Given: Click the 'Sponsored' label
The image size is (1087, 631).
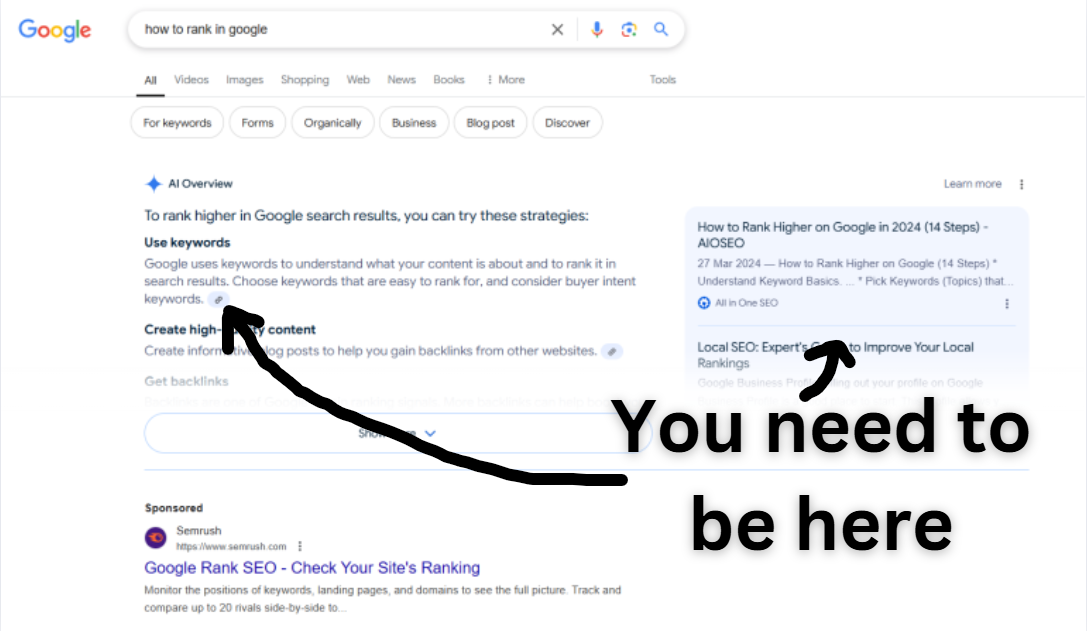Looking at the screenshot, I should tap(174, 508).
